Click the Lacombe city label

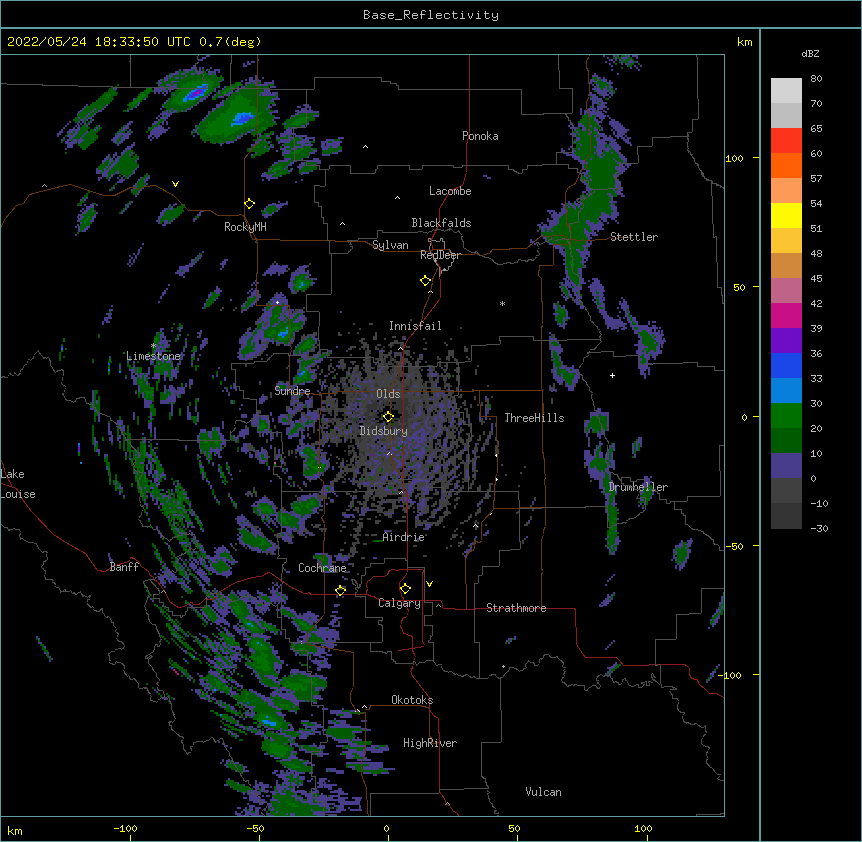point(450,191)
